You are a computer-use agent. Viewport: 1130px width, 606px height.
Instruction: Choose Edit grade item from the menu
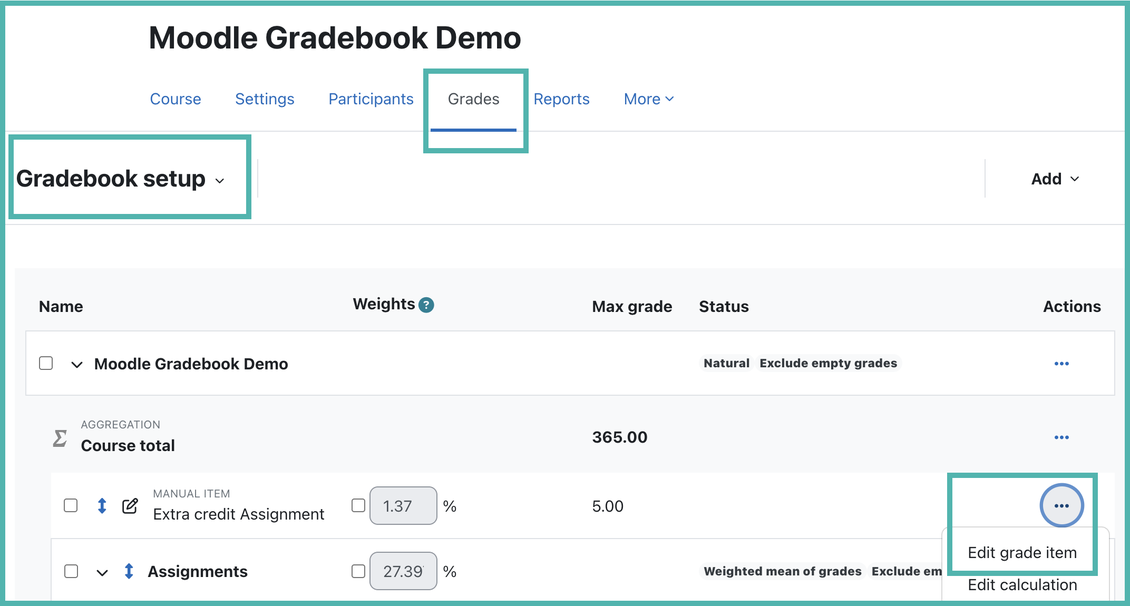point(1021,552)
